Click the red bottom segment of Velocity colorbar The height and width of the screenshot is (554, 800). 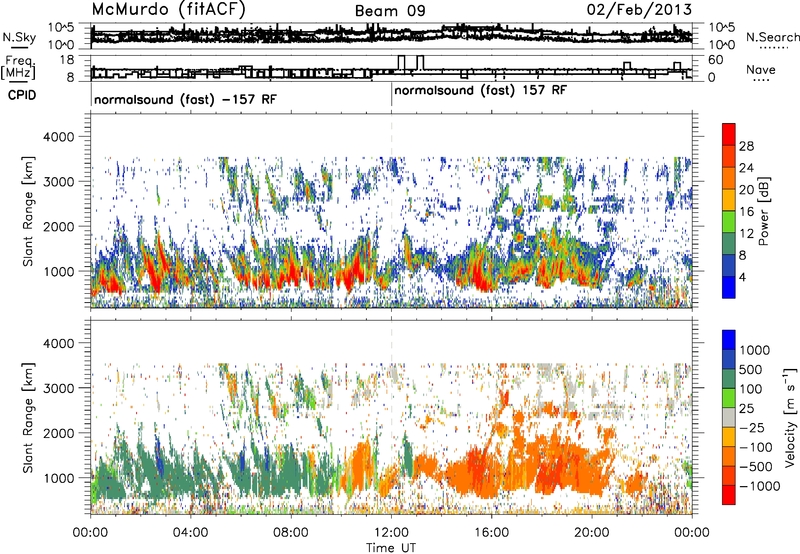pos(729,495)
